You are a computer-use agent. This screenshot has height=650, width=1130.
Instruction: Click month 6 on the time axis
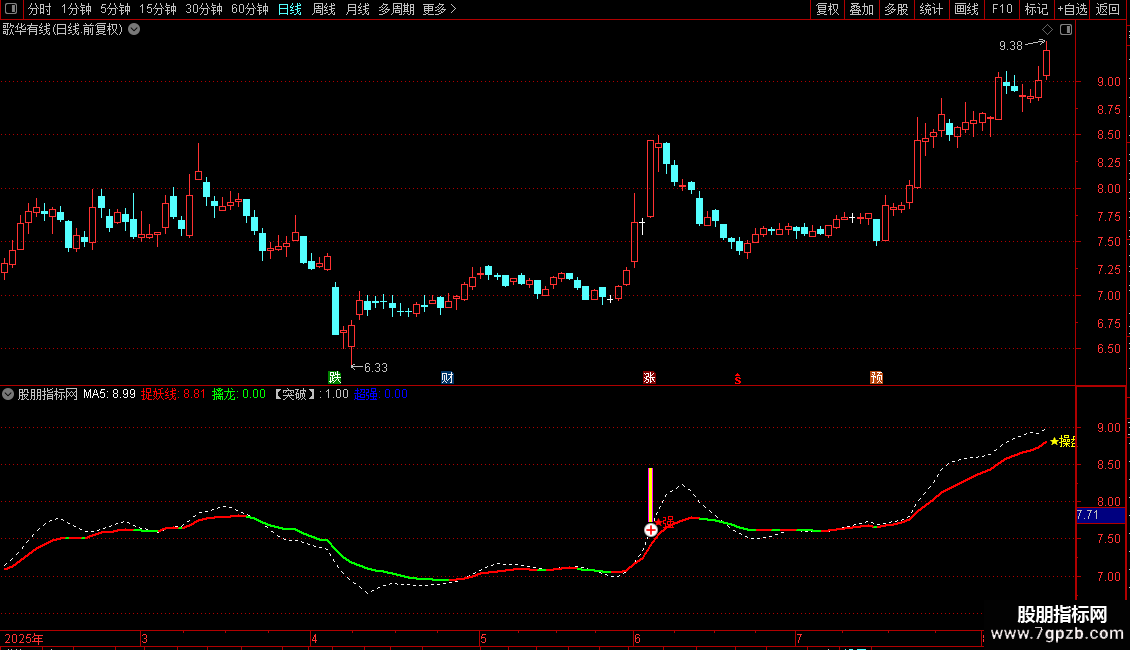[x=637, y=638]
